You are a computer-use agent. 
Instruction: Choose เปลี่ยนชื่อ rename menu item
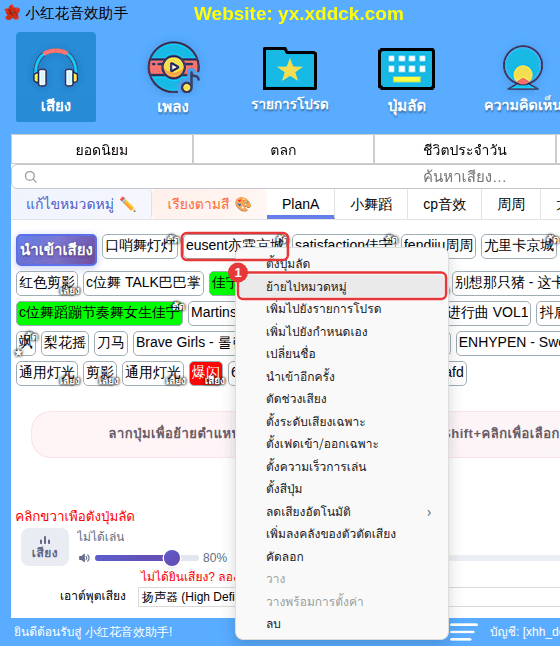pyautogui.click(x=342, y=353)
